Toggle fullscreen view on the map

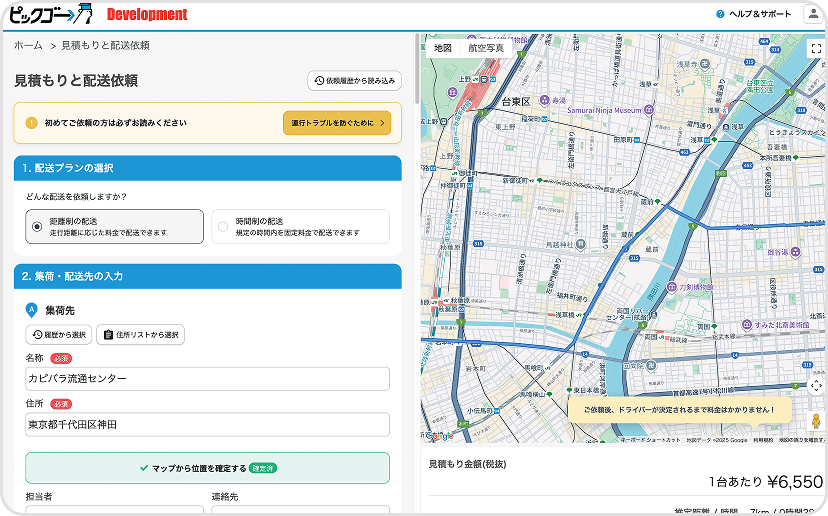pyautogui.click(x=815, y=48)
